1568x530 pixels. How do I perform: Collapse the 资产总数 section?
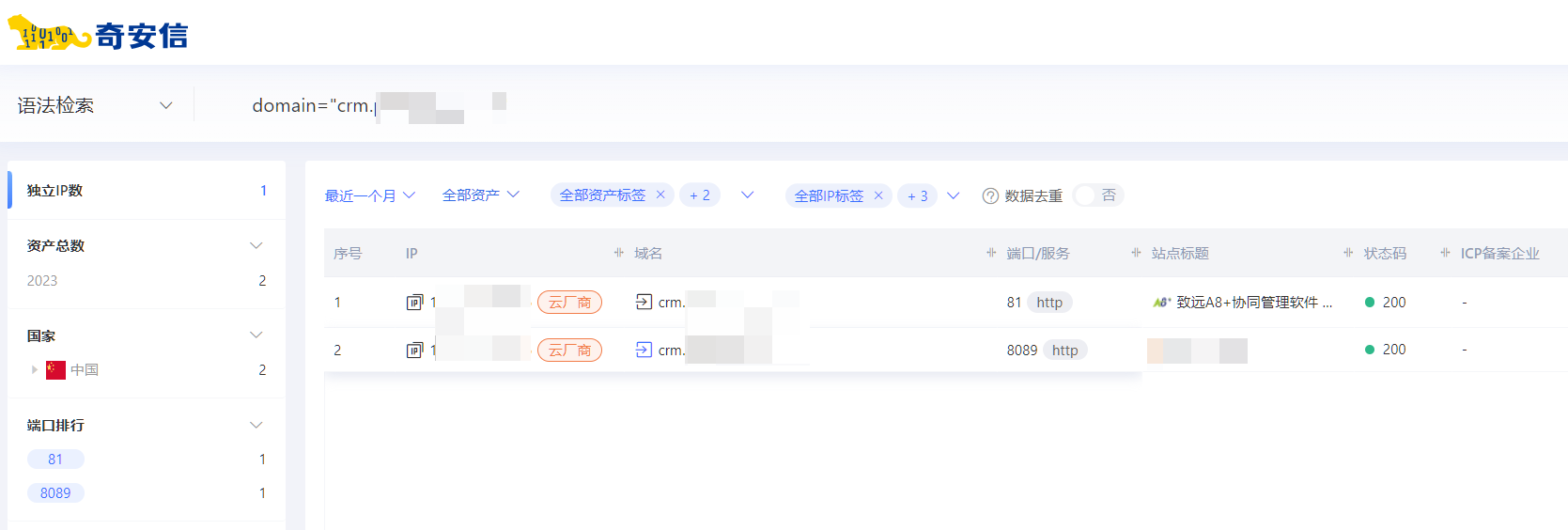pyautogui.click(x=256, y=245)
